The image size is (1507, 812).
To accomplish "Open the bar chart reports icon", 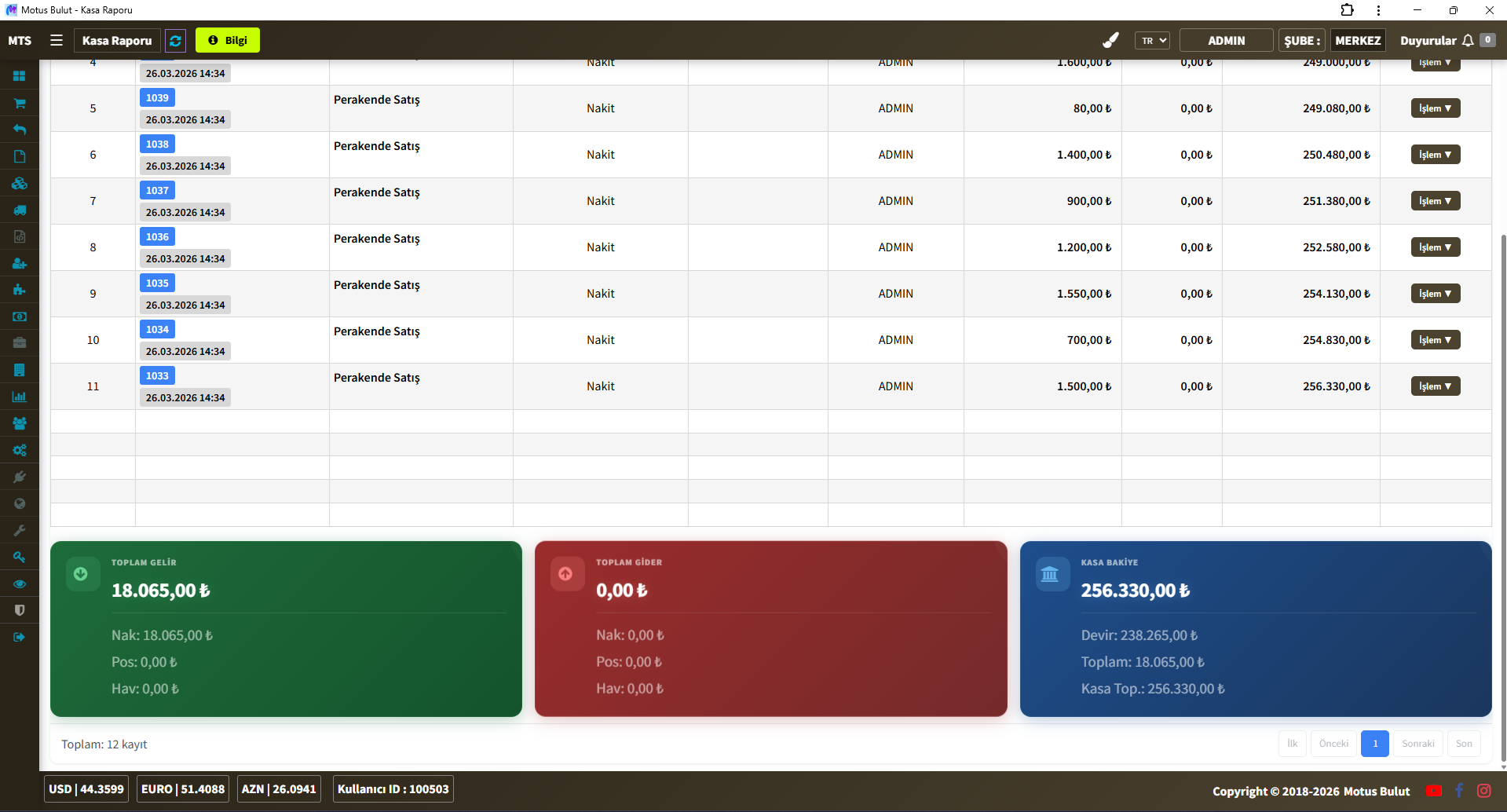I will (20, 397).
